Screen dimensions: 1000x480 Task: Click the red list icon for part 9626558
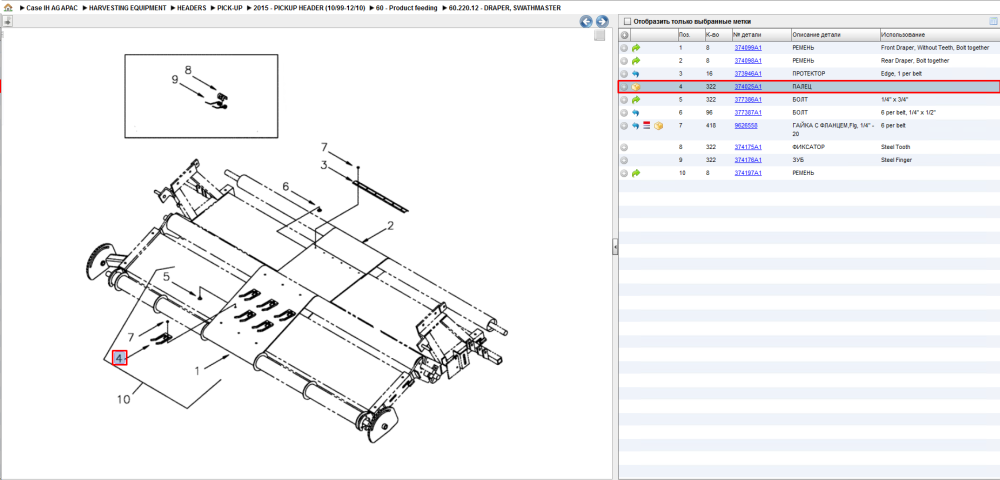[x=647, y=126]
